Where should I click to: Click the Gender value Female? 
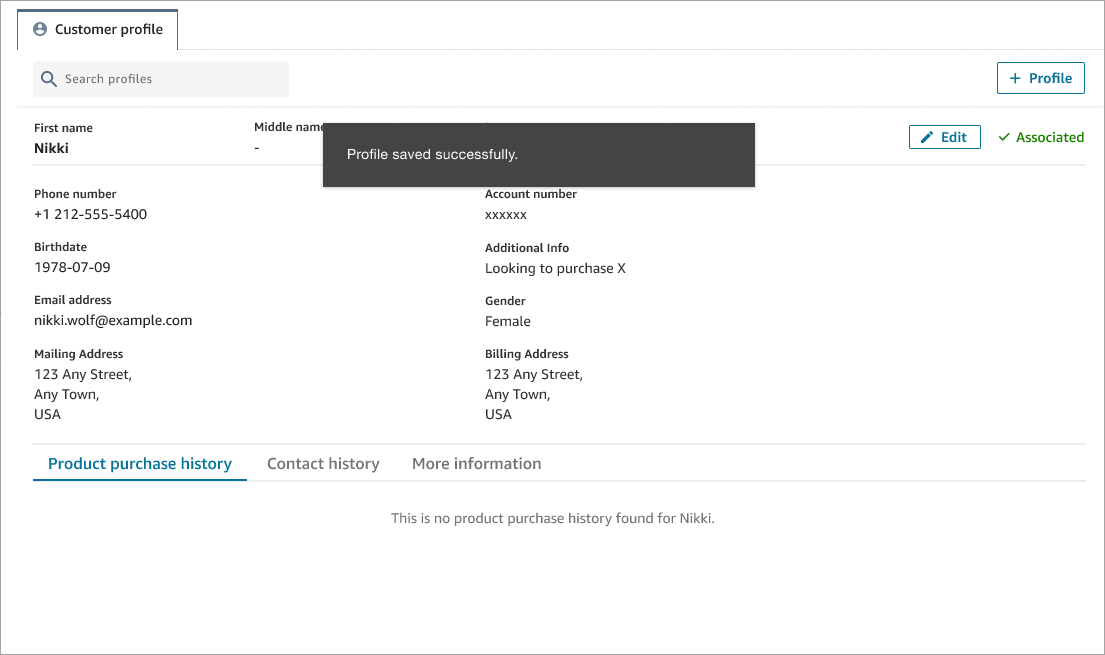click(x=508, y=321)
